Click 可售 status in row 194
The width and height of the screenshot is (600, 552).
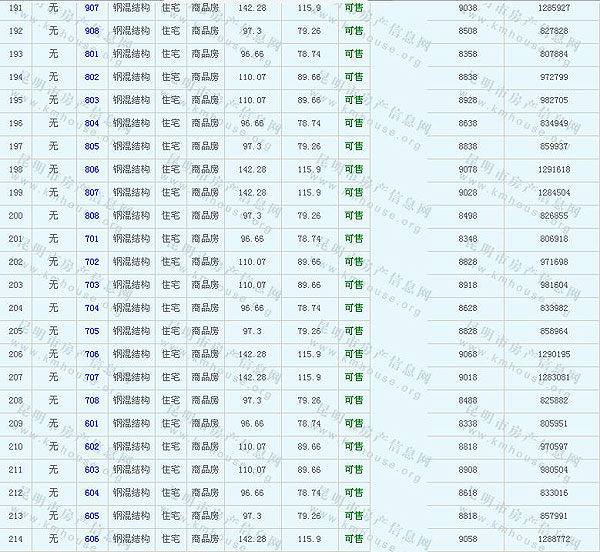(354, 77)
